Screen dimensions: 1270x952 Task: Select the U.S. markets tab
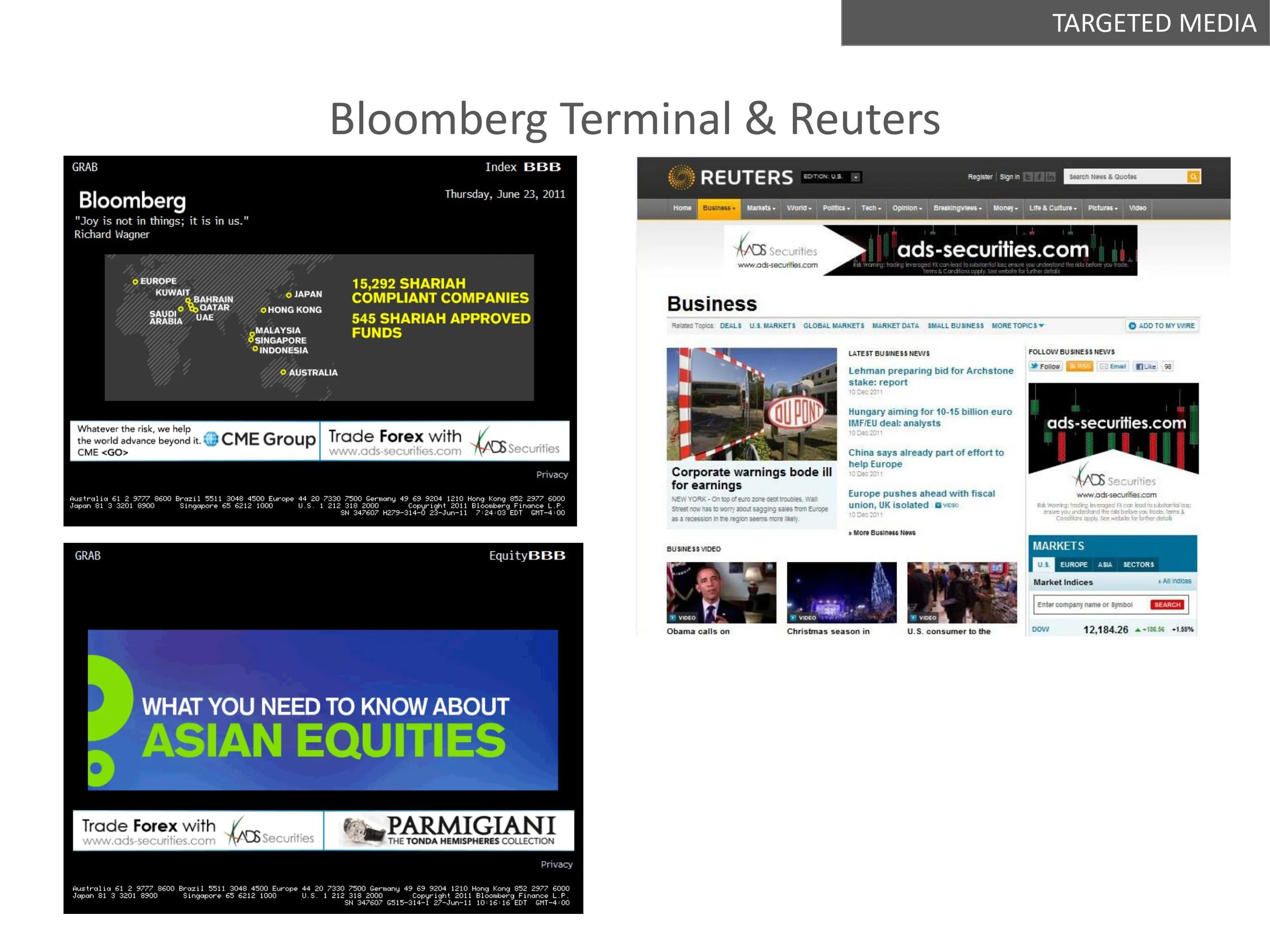point(1043,565)
